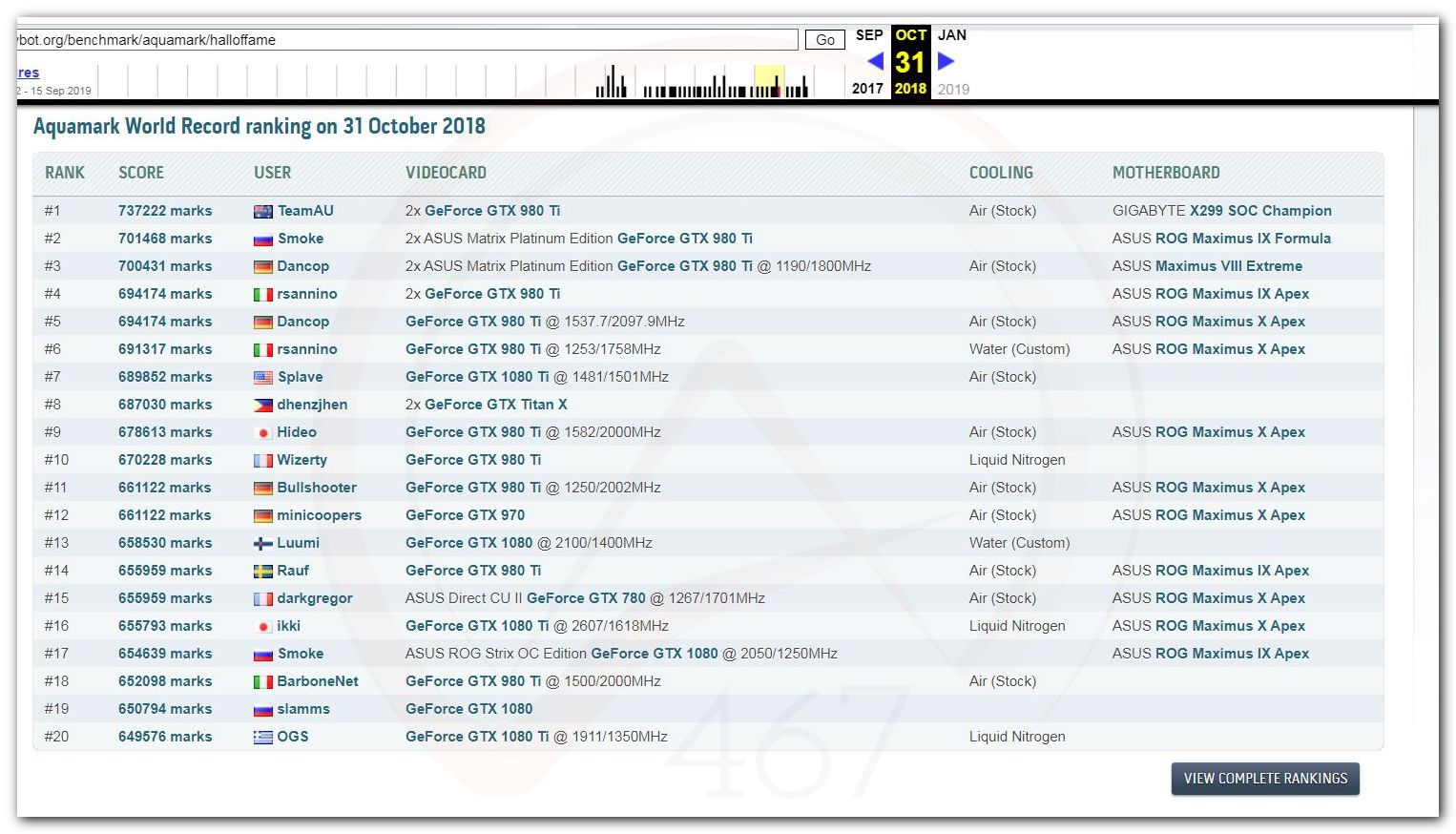Click the previous capture left arrow
The height and width of the screenshot is (834, 1456).
click(x=875, y=61)
